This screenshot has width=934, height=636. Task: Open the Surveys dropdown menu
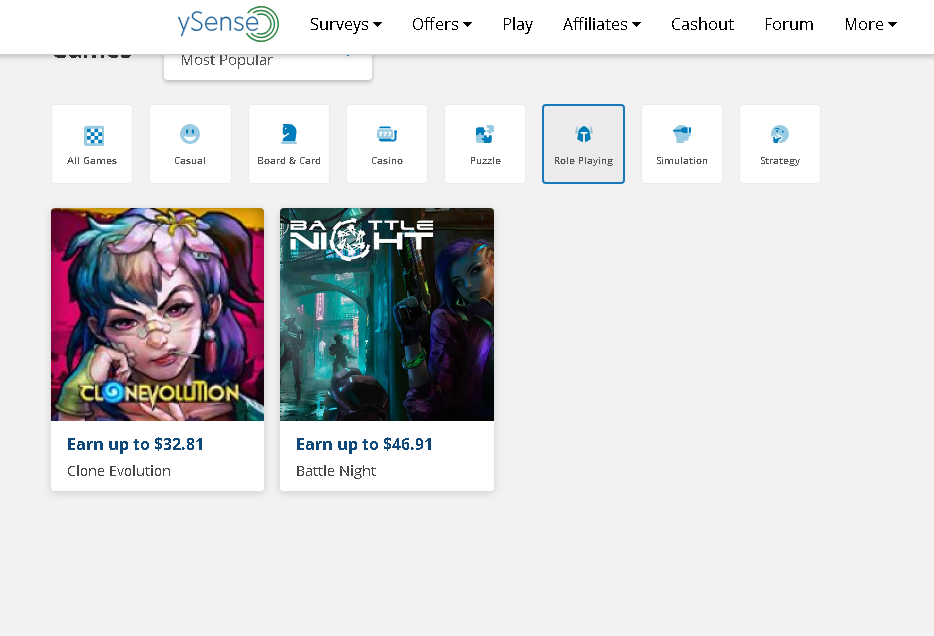[x=345, y=24]
